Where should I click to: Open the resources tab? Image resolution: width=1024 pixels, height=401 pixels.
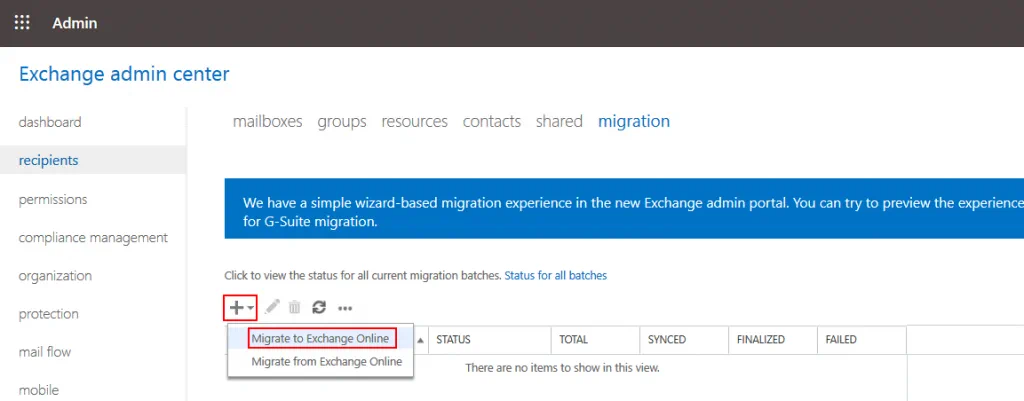click(414, 121)
